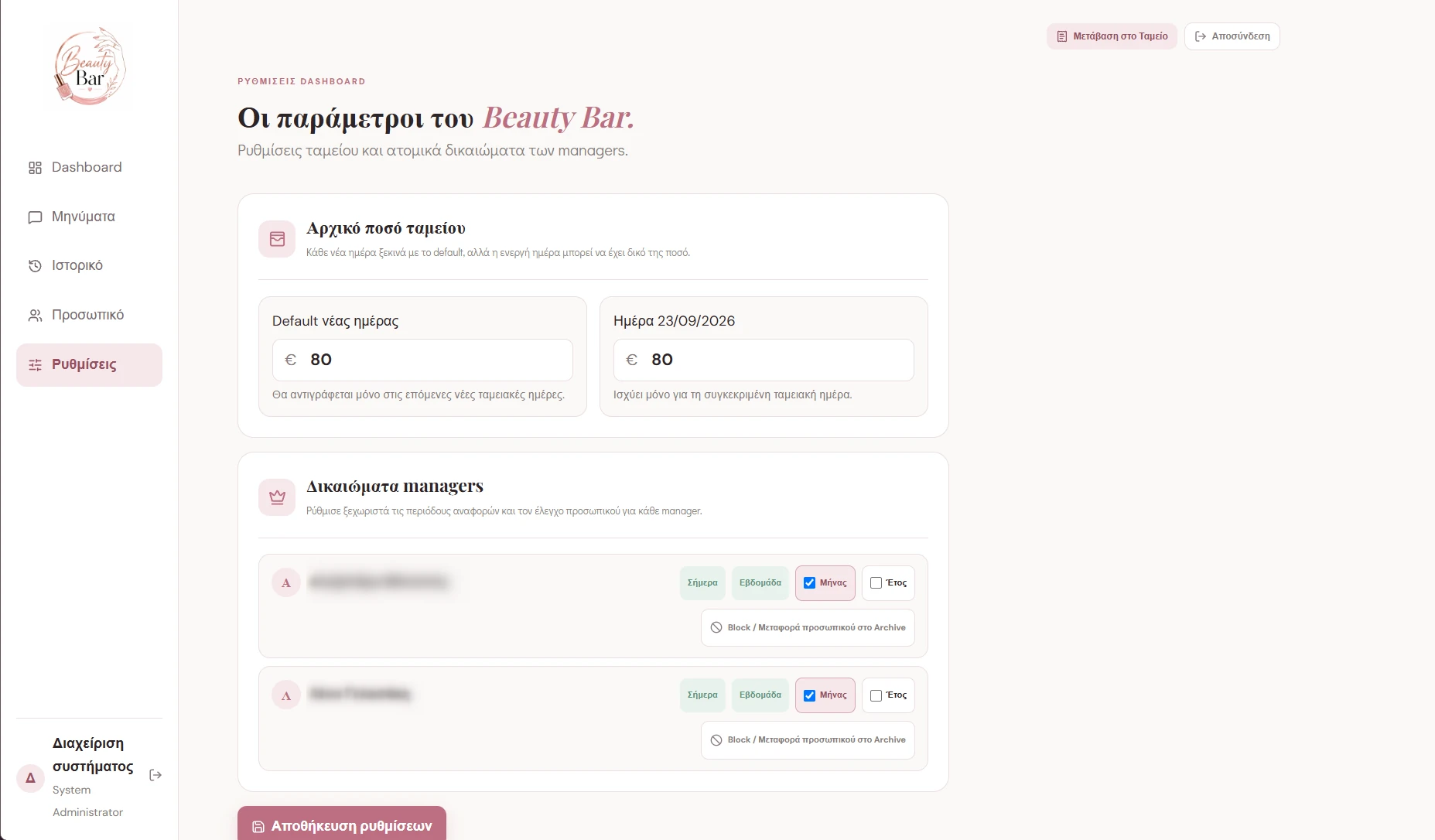
Task: Edit the Default νέας ημέρας amount field
Action: pyautogui.click(x=422, y=360)
